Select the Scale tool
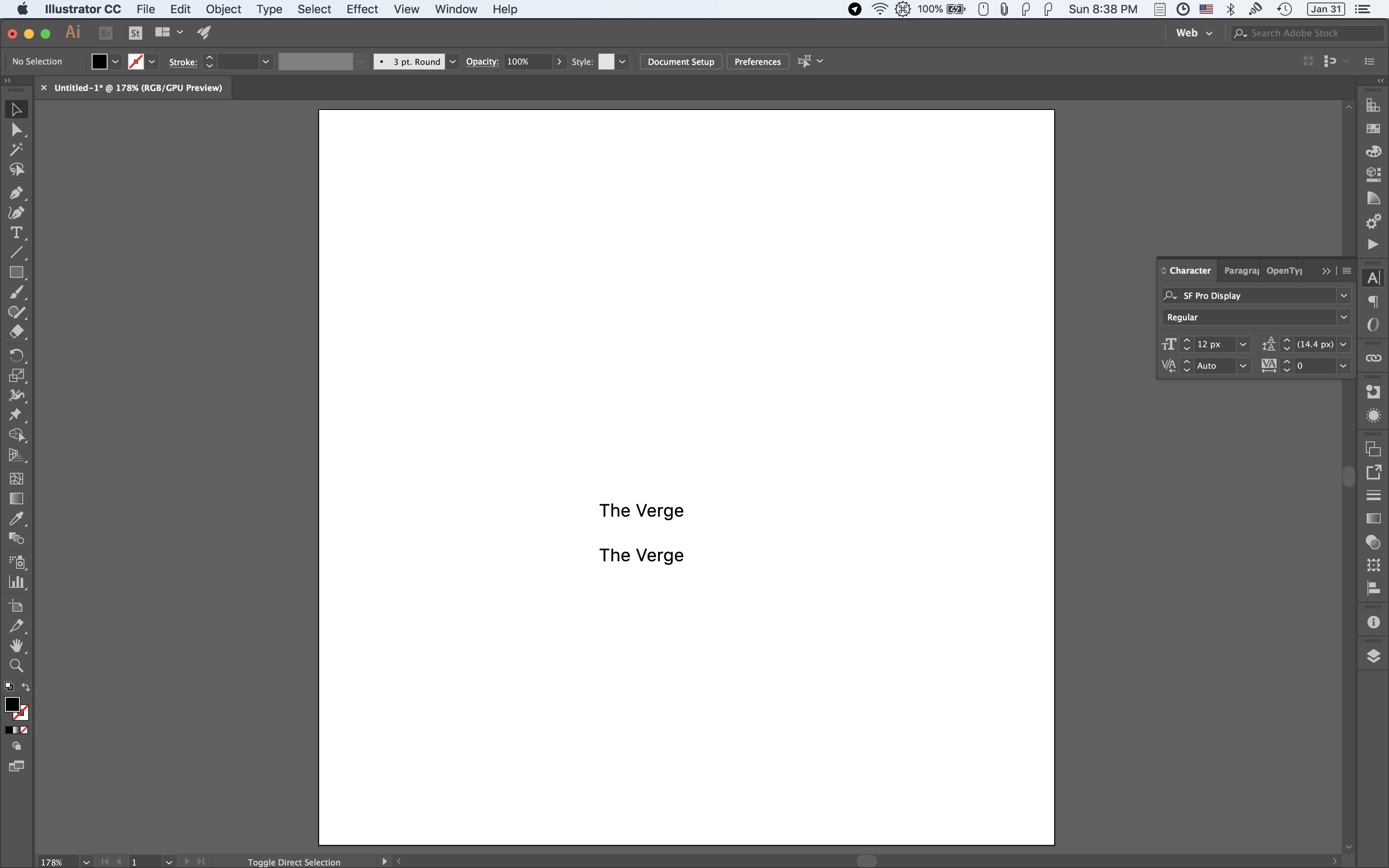 point(16,375)
